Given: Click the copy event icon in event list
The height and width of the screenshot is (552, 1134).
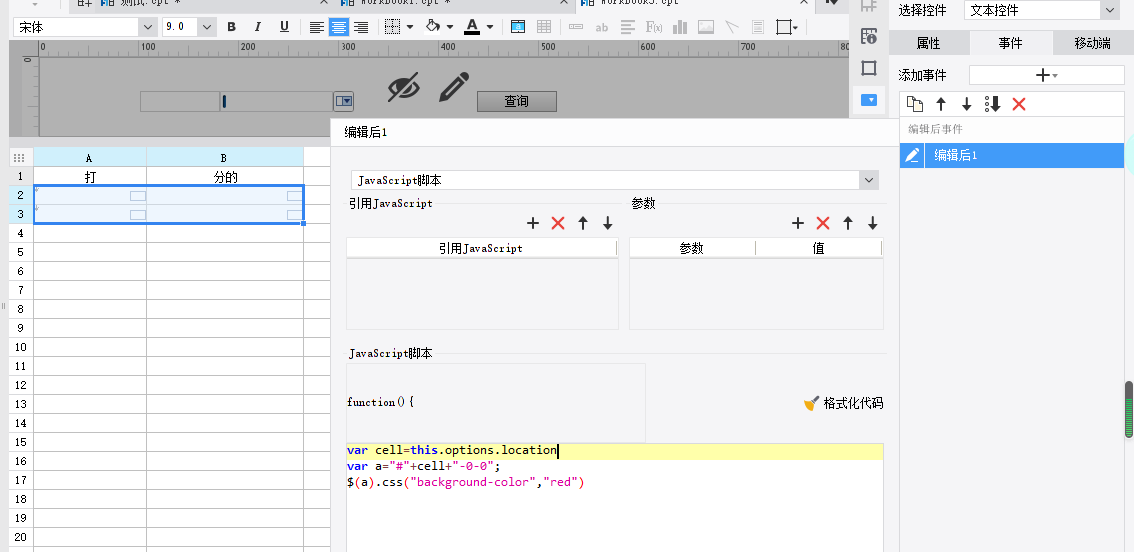Looking at the screenshot, I should pos(914,104).
